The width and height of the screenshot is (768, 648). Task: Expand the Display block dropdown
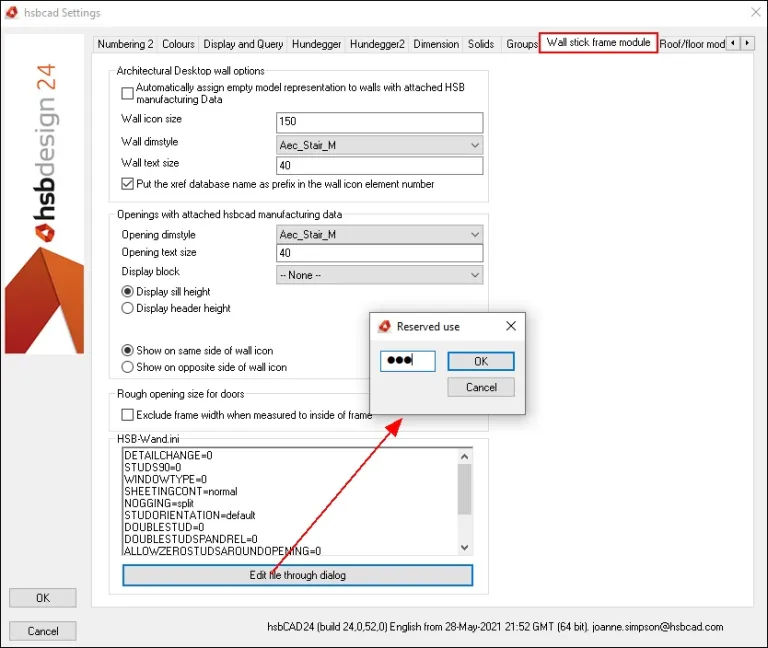[x=380, y=275]
